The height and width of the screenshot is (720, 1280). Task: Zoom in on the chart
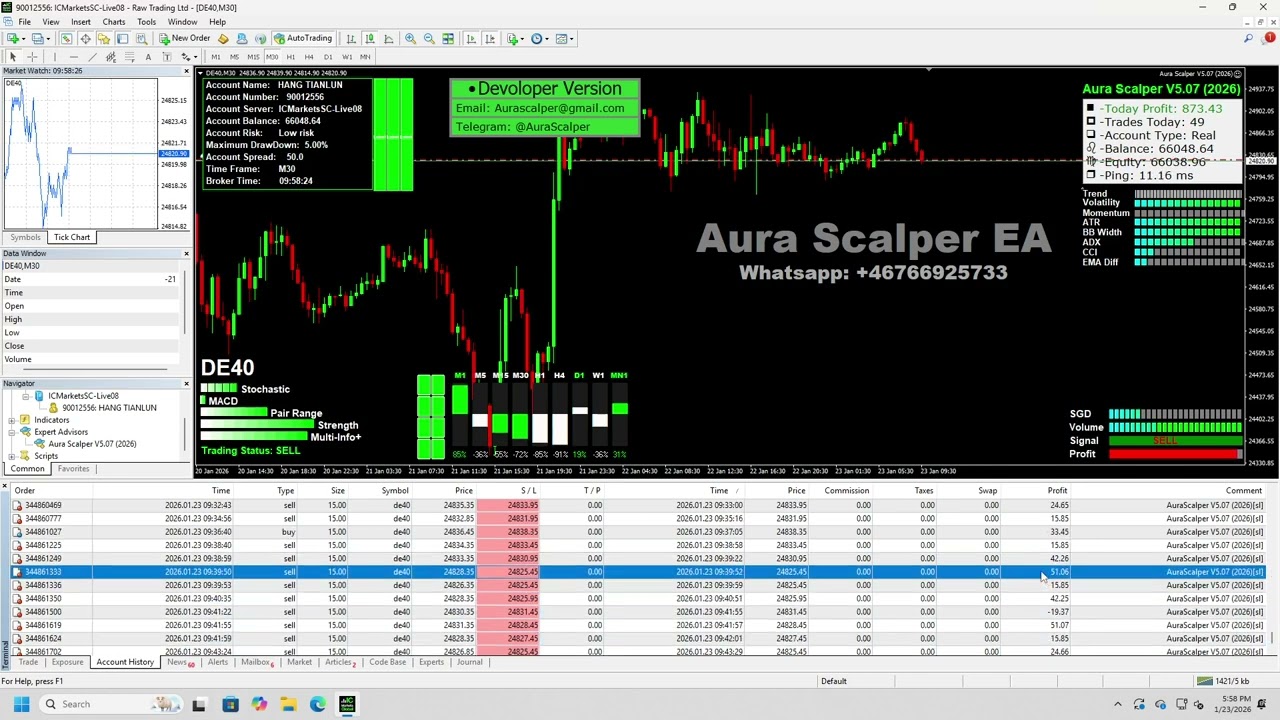tap(410, 38)
